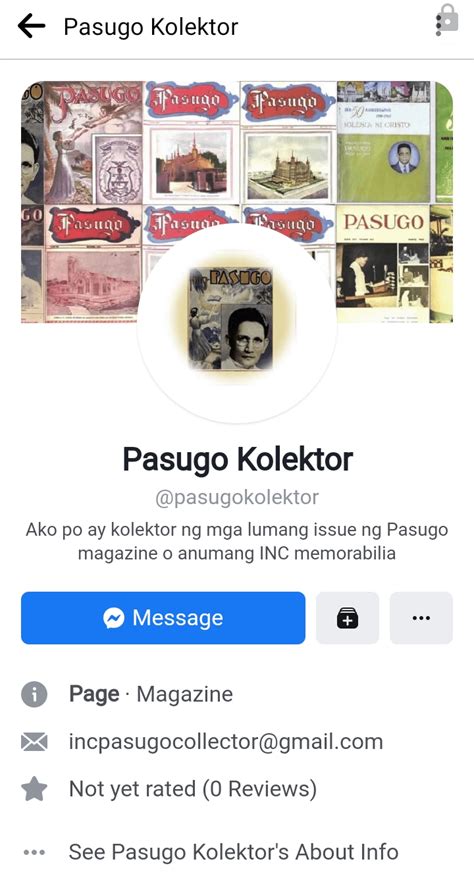View Not yet rated reviews
The height and width of the screenshot is (878, 474).
pos(193,789)
